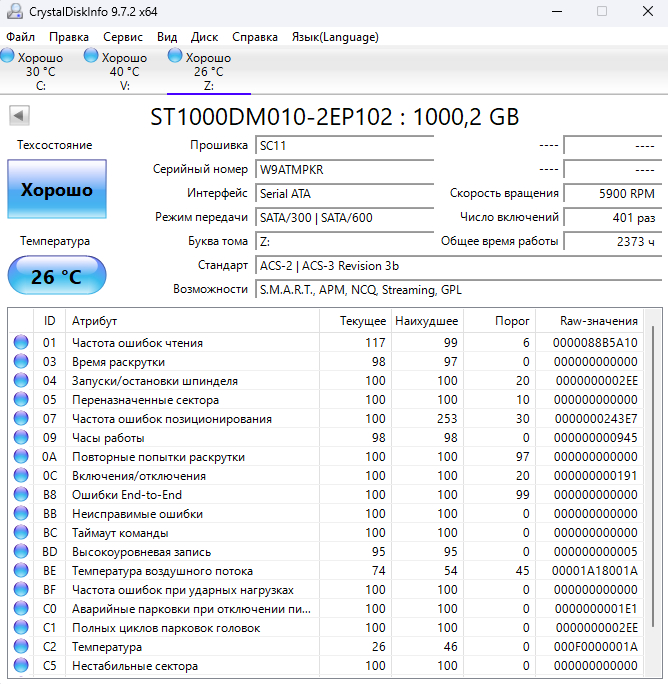Screen dimensions: 668x684
Task: Click status circle of Переназначенные сектора row
Action: click(21, 400)
